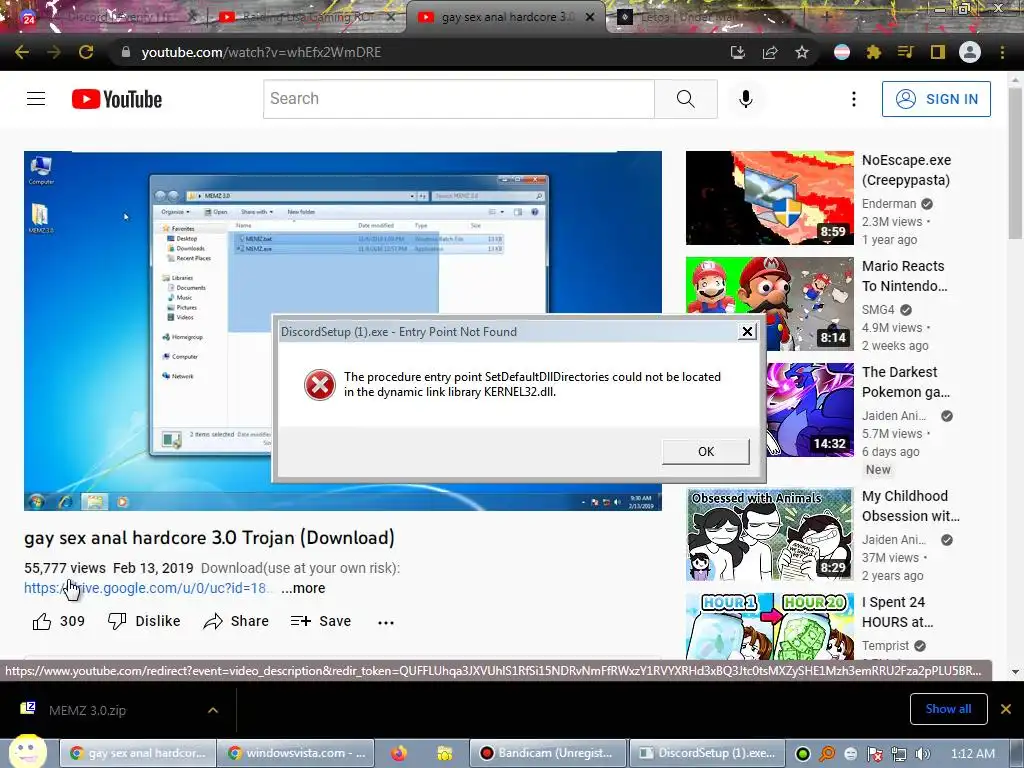This screenshot has width=1024, height=768.
Task: Switch to DiscordSetup (1).exe taskbar item
Action: click(x=707, y=753)
